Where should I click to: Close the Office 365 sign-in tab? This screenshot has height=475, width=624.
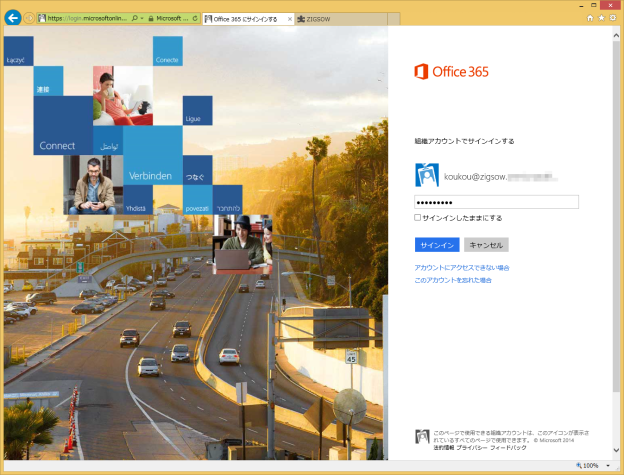click(290, 19)
